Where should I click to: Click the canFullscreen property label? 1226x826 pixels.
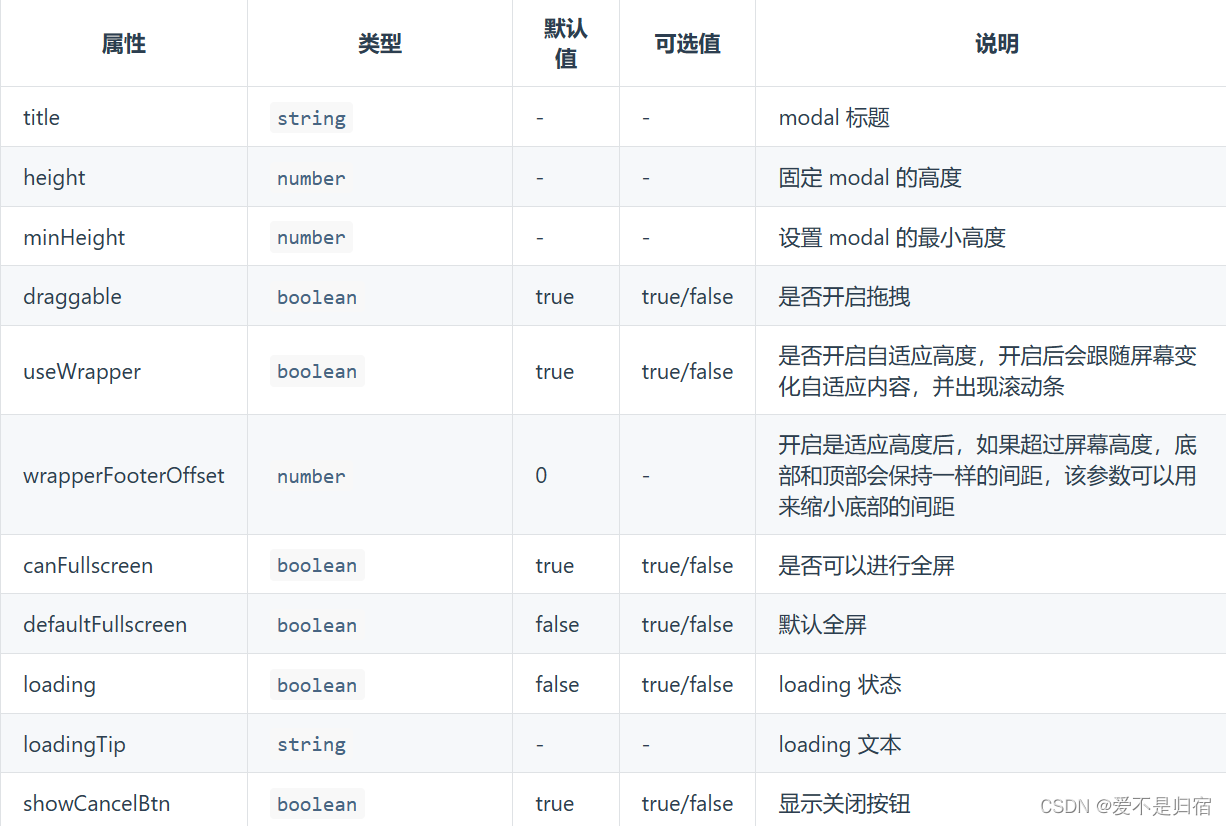[88, 565]
